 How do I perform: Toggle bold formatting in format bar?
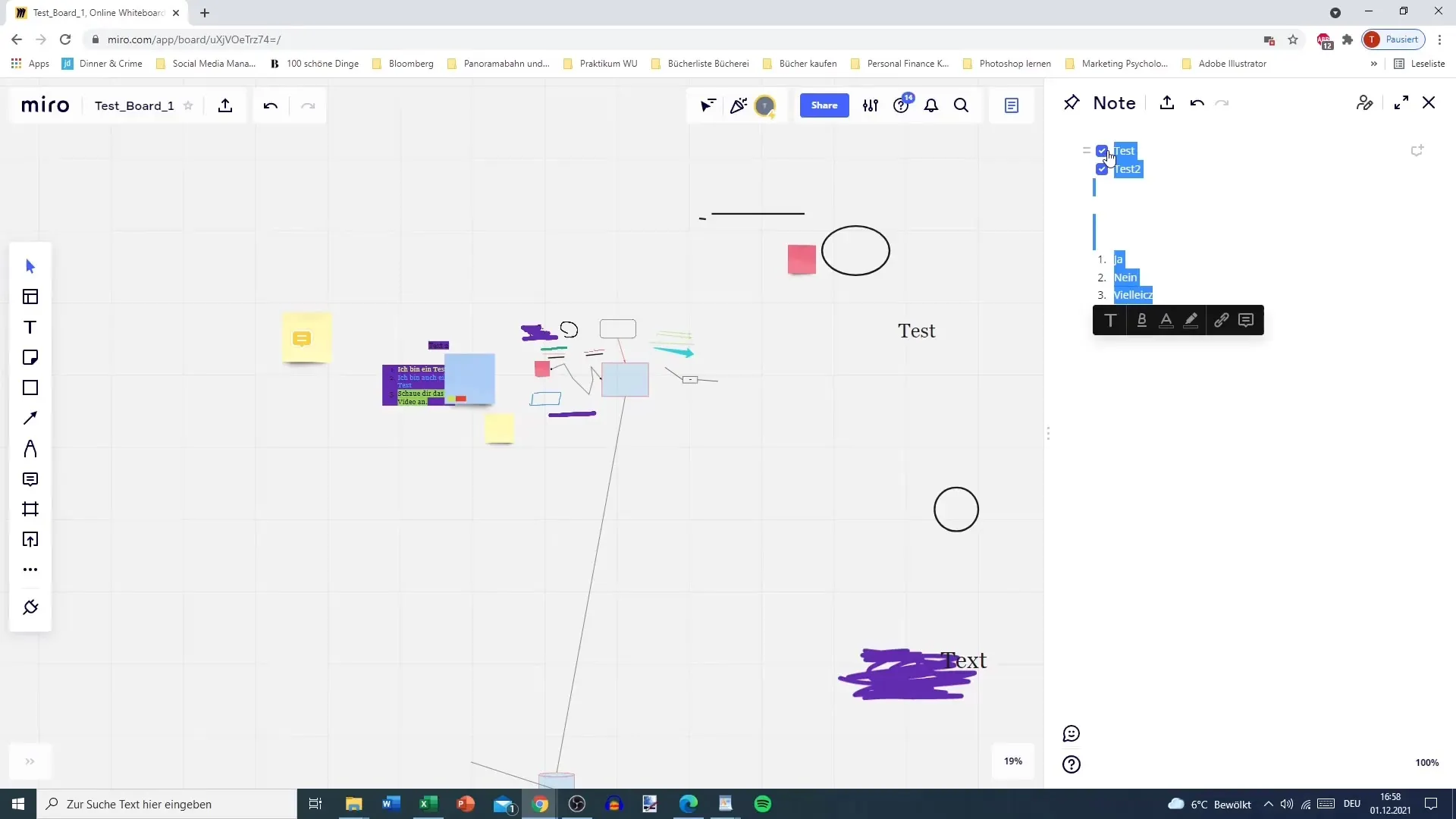coord(1141,320)
